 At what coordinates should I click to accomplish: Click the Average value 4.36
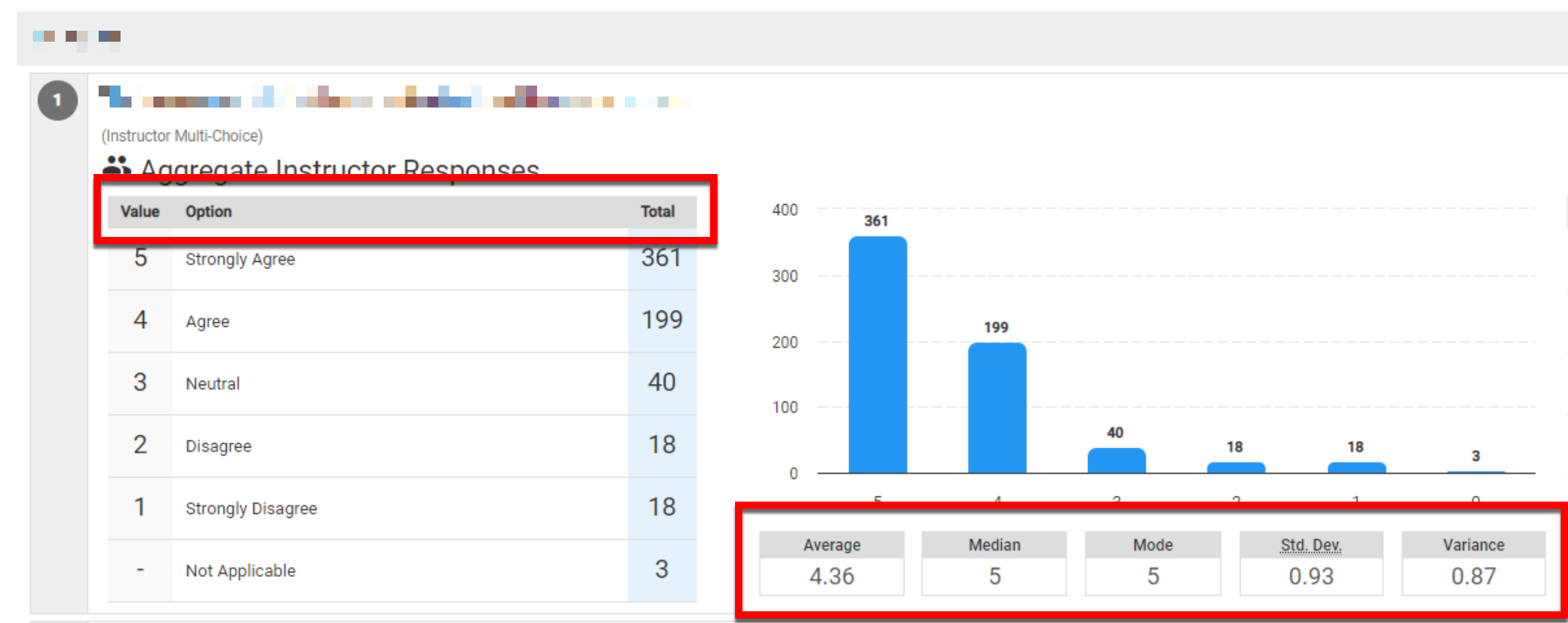point(831,576)
